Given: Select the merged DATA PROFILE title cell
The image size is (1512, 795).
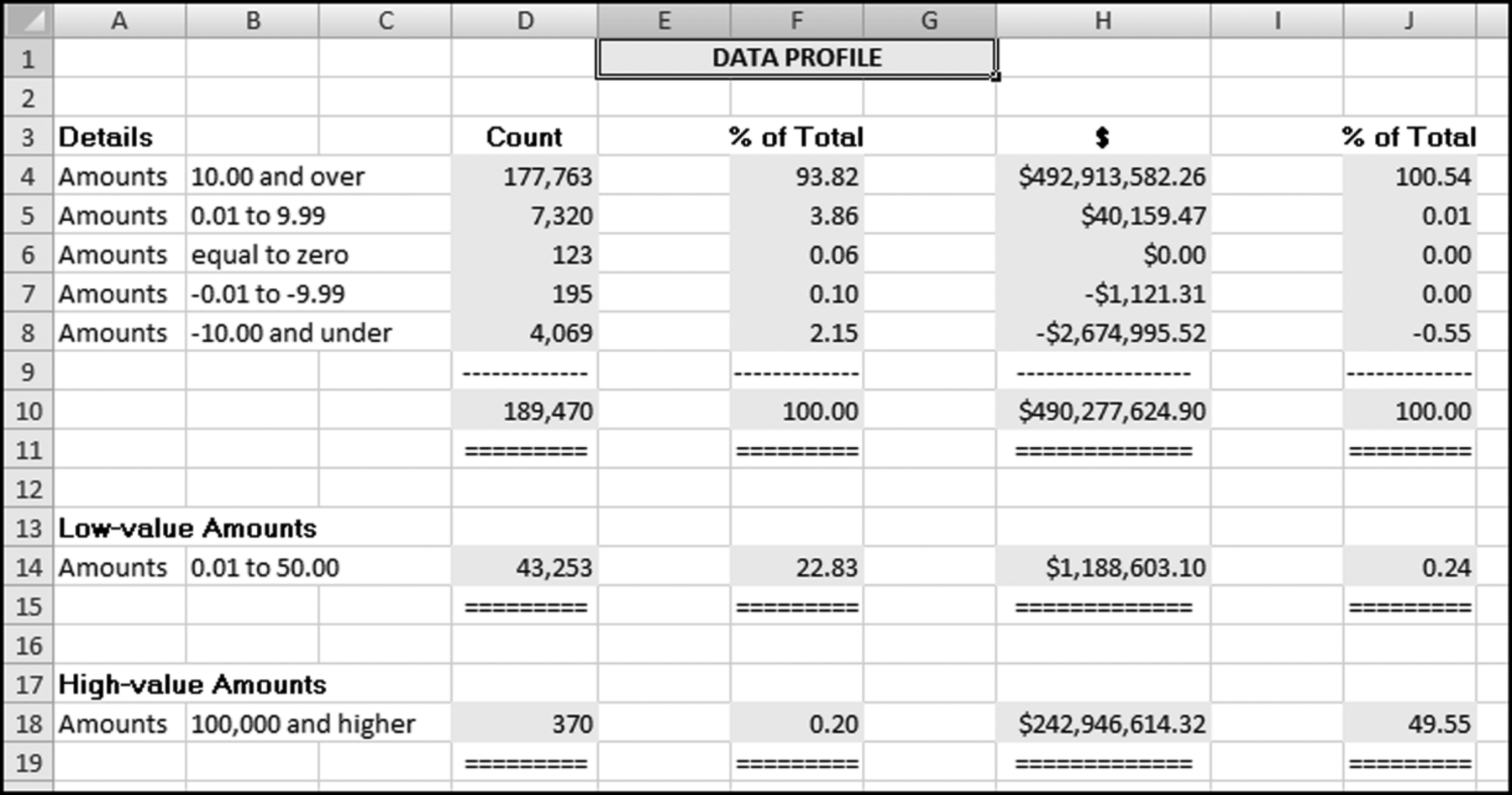Looking at the screenshot, I should click(x=796, y=58).
